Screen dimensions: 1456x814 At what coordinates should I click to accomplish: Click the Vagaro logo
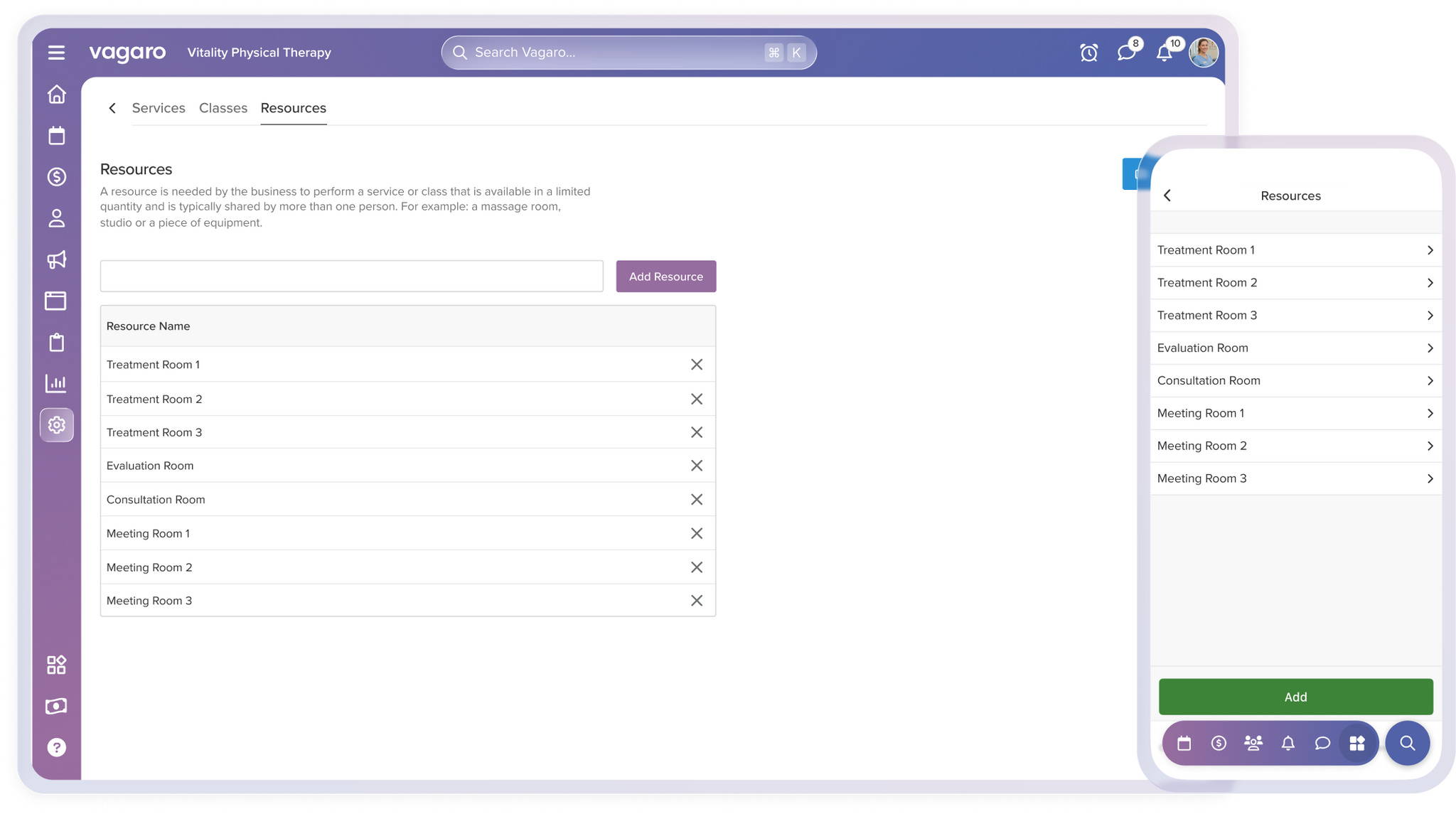(127, 53)
